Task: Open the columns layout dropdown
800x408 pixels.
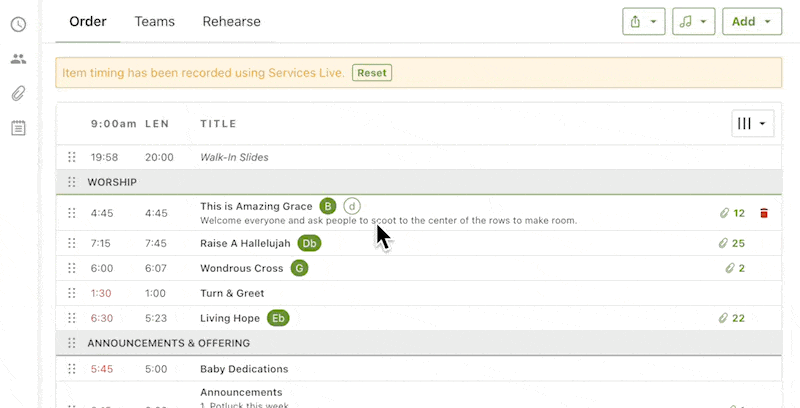Action: 753,123
